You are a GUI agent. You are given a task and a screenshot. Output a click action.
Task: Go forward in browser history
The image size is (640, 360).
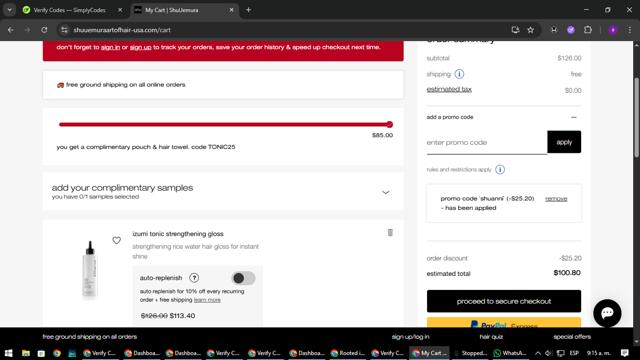(x=27, y=30)
